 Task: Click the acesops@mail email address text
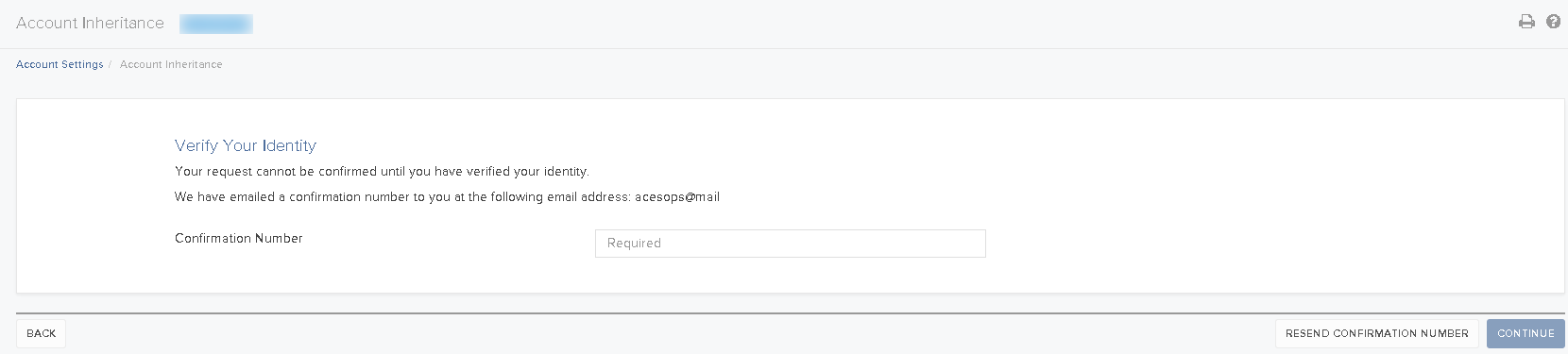[677, 197]
